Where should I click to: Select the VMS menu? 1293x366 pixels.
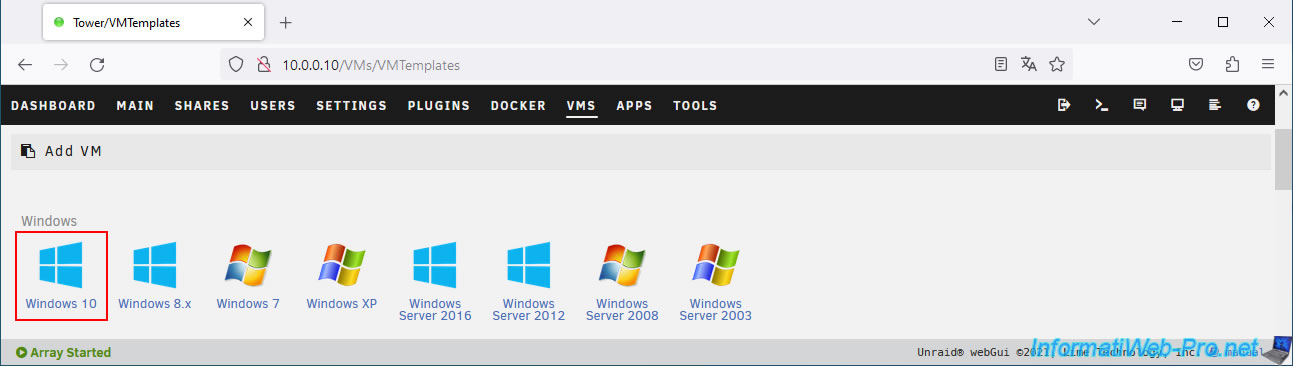(581, 105)
